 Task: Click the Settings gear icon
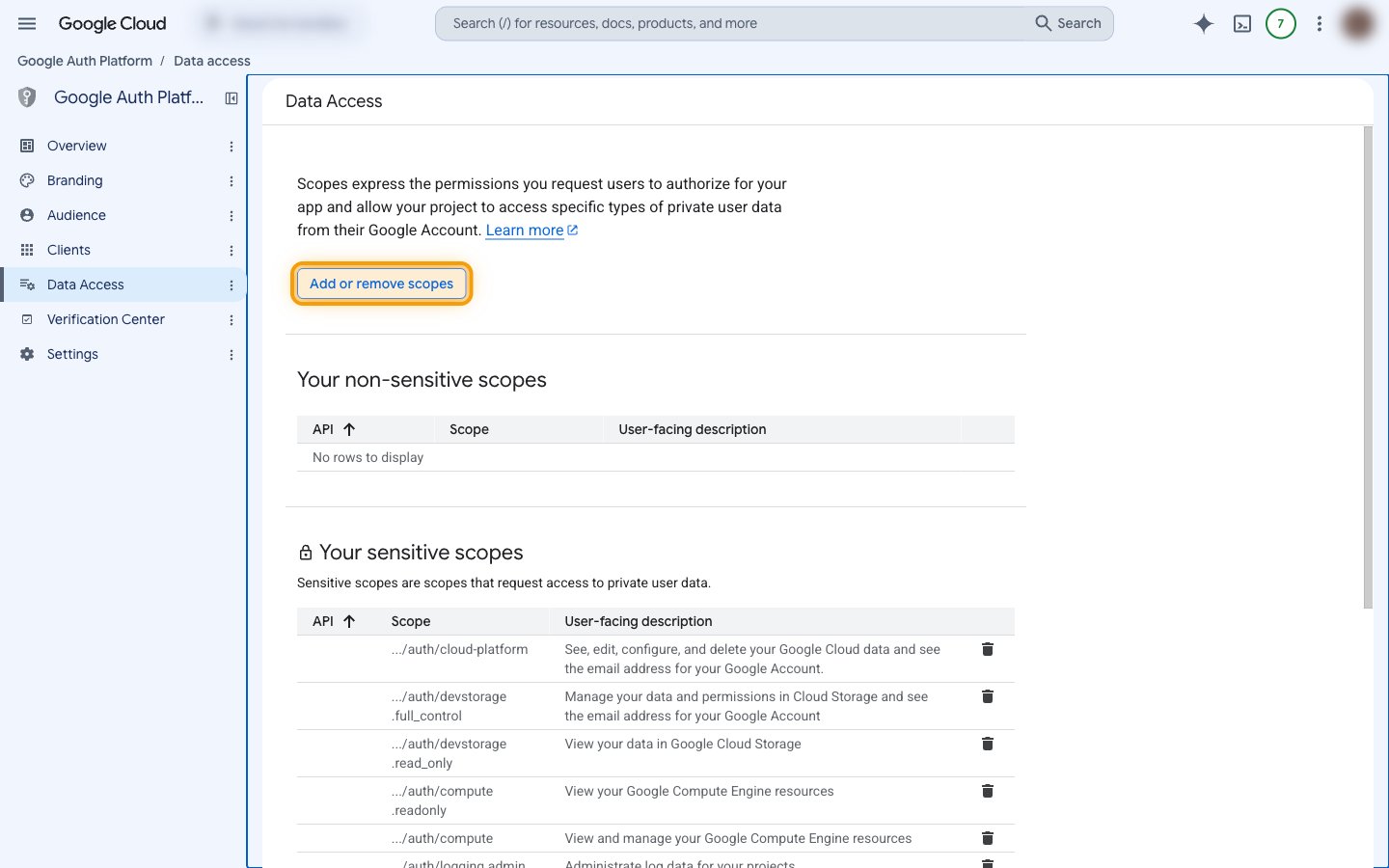[x=27, y=354]
